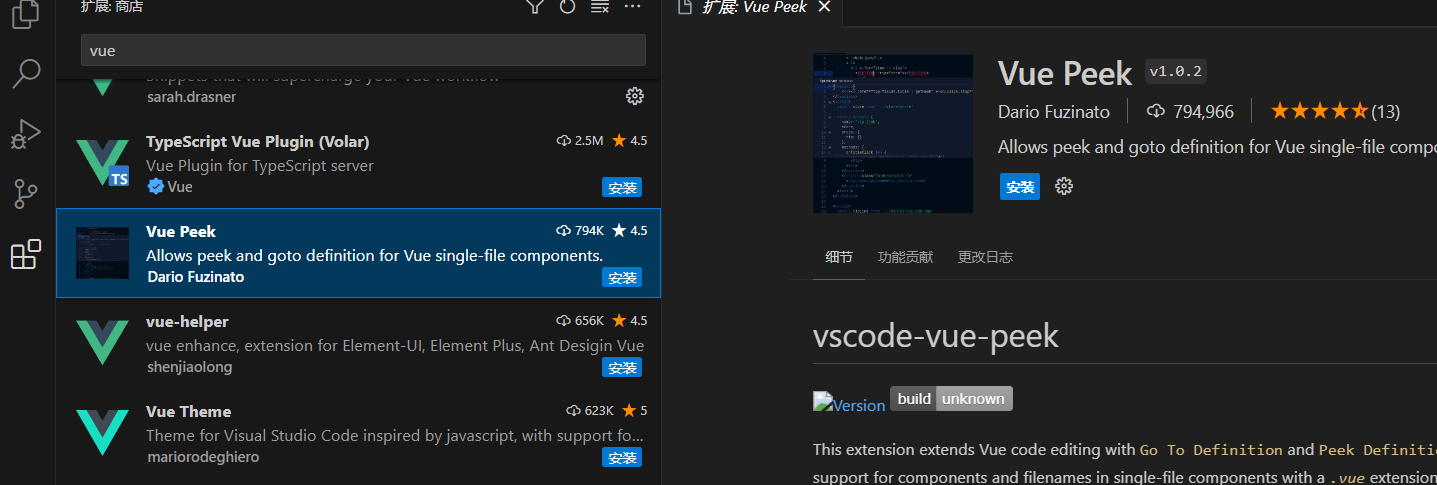Click the 2.5M download count for Volar
The height and width of the screenshot is (485, 1437).
tap(580, 141)
